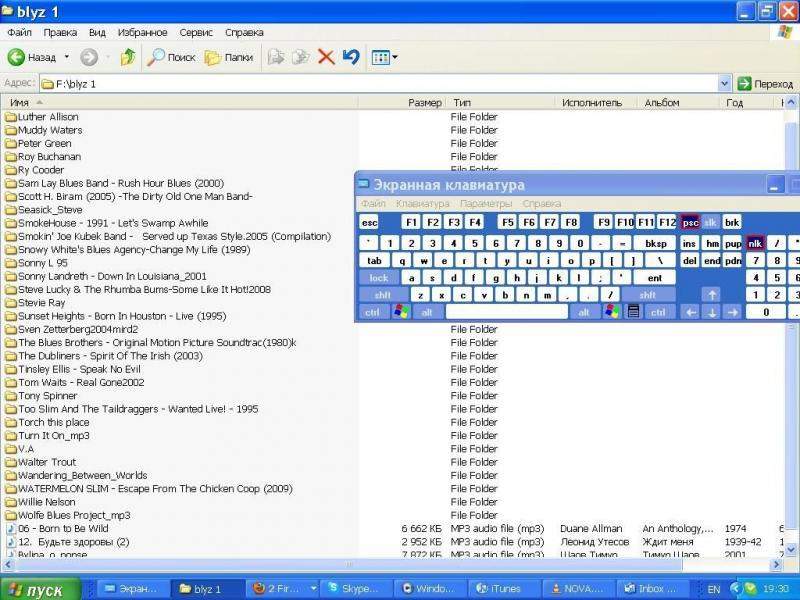Select the Roy Buchanan folder
Screen dimensions: 800x600
coord(43,157)
